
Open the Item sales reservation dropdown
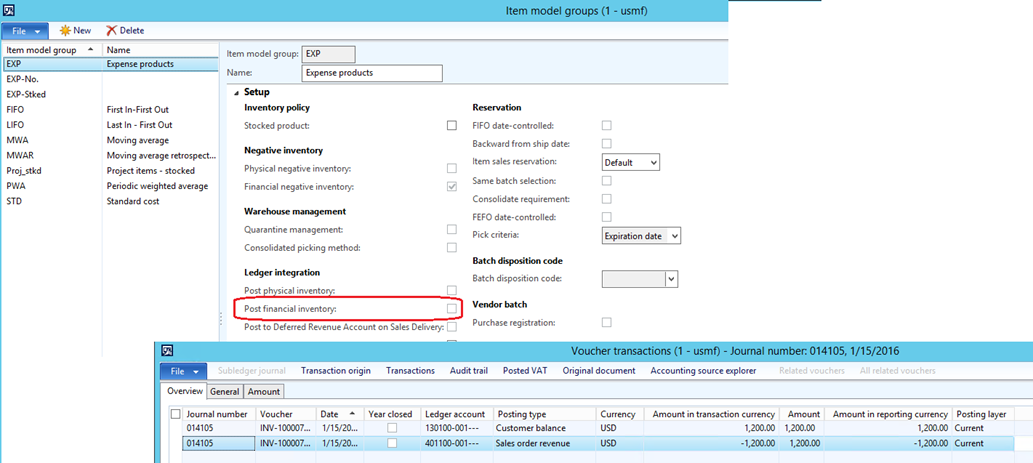coord(652,162)
